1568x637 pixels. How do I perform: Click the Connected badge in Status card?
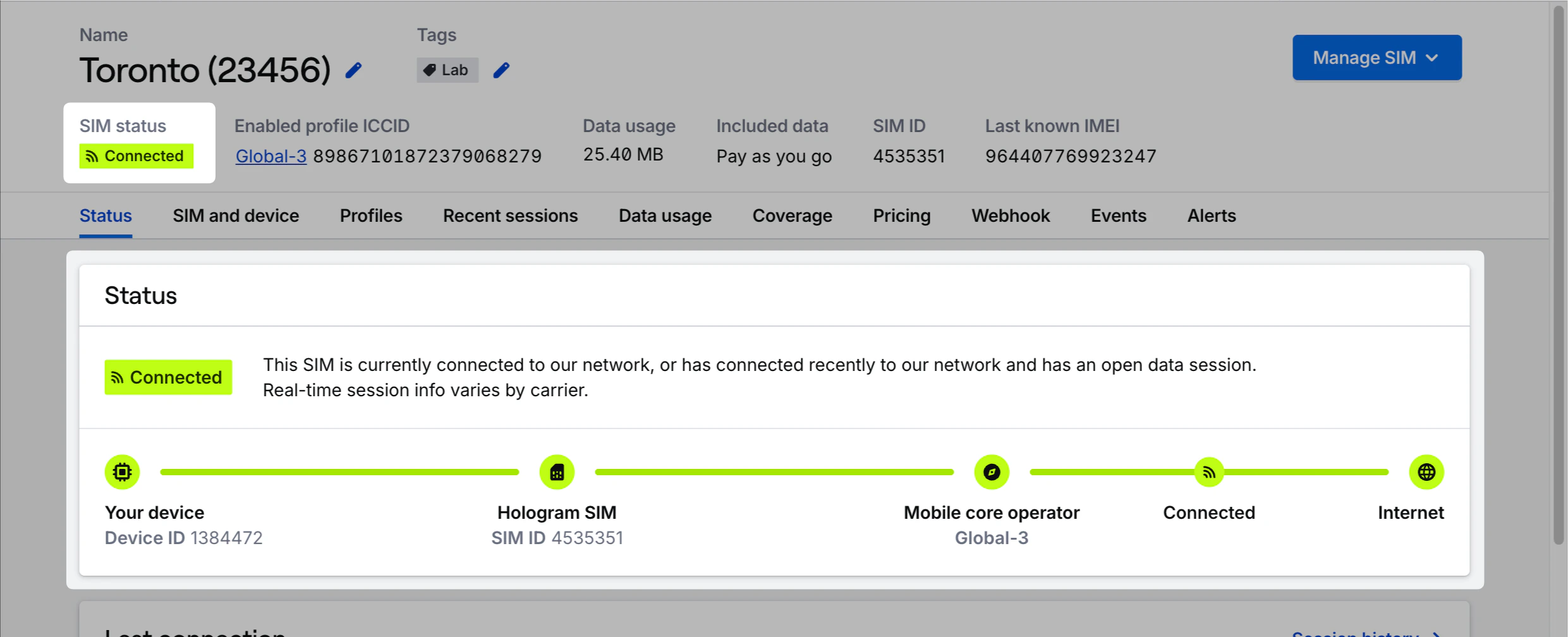[x=168, y=377]
